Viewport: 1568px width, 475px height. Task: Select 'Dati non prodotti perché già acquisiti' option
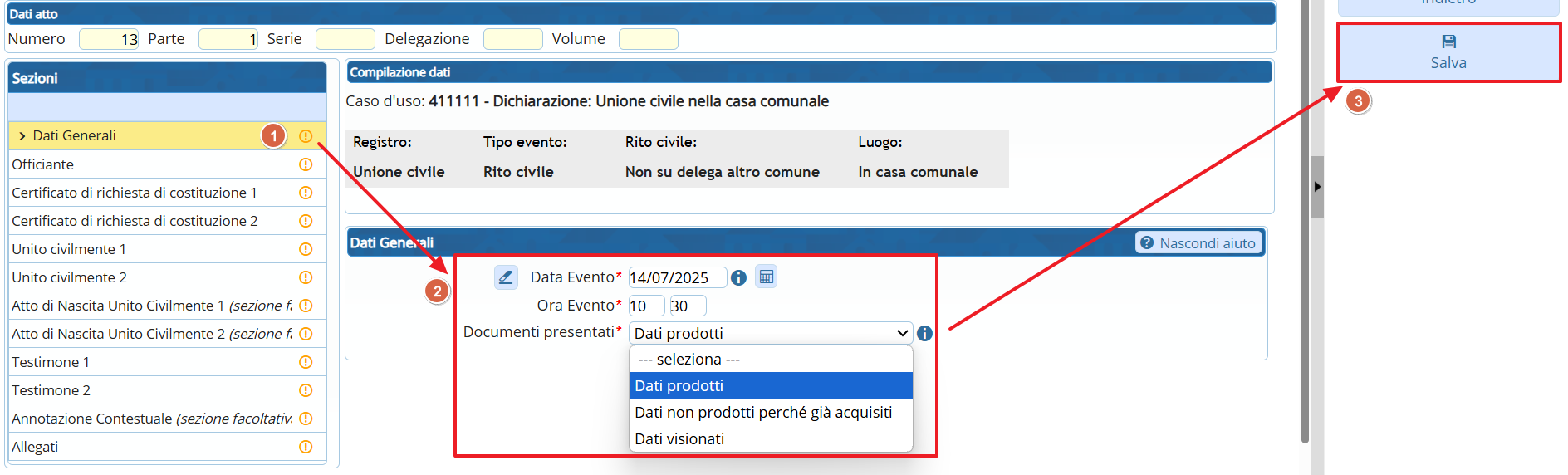(x=763, y=413)
